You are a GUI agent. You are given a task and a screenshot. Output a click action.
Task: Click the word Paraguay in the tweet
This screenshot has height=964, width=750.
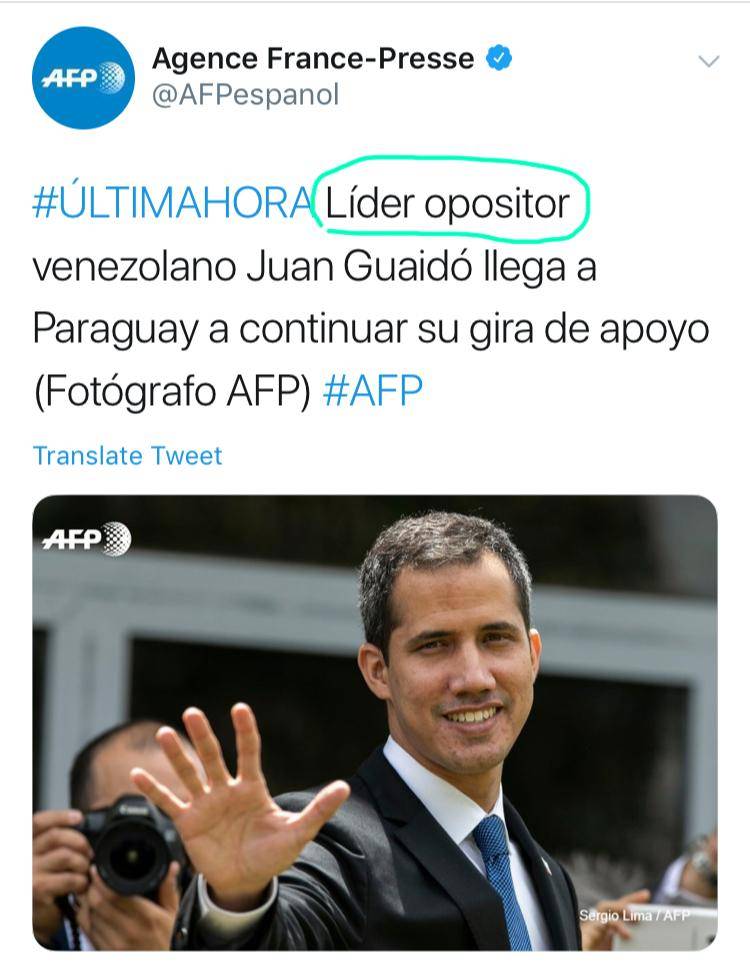116,330
